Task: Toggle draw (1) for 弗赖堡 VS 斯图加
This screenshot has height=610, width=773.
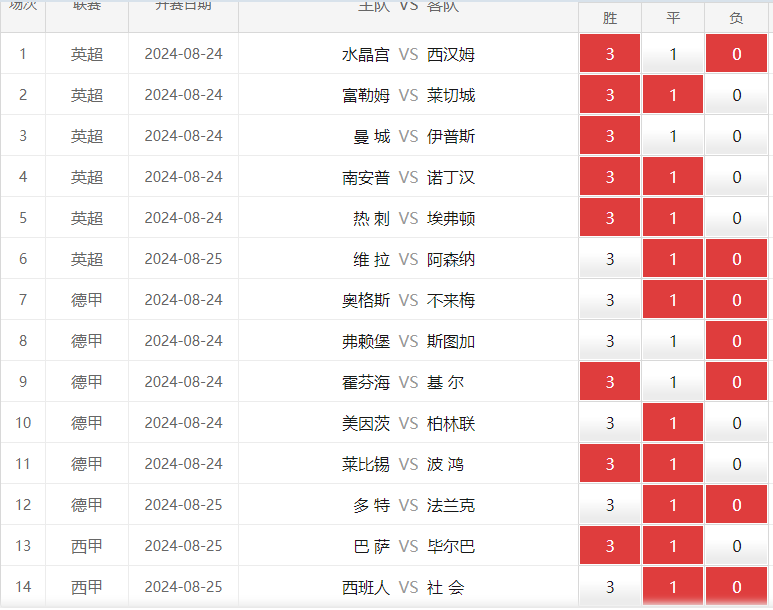Action: pyautogui.click(x=673, y=340)
